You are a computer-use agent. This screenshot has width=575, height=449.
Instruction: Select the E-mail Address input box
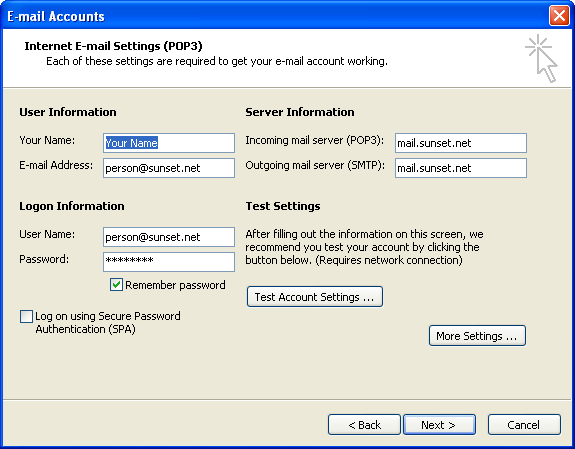pyautogui.click(x=169, y=168)
